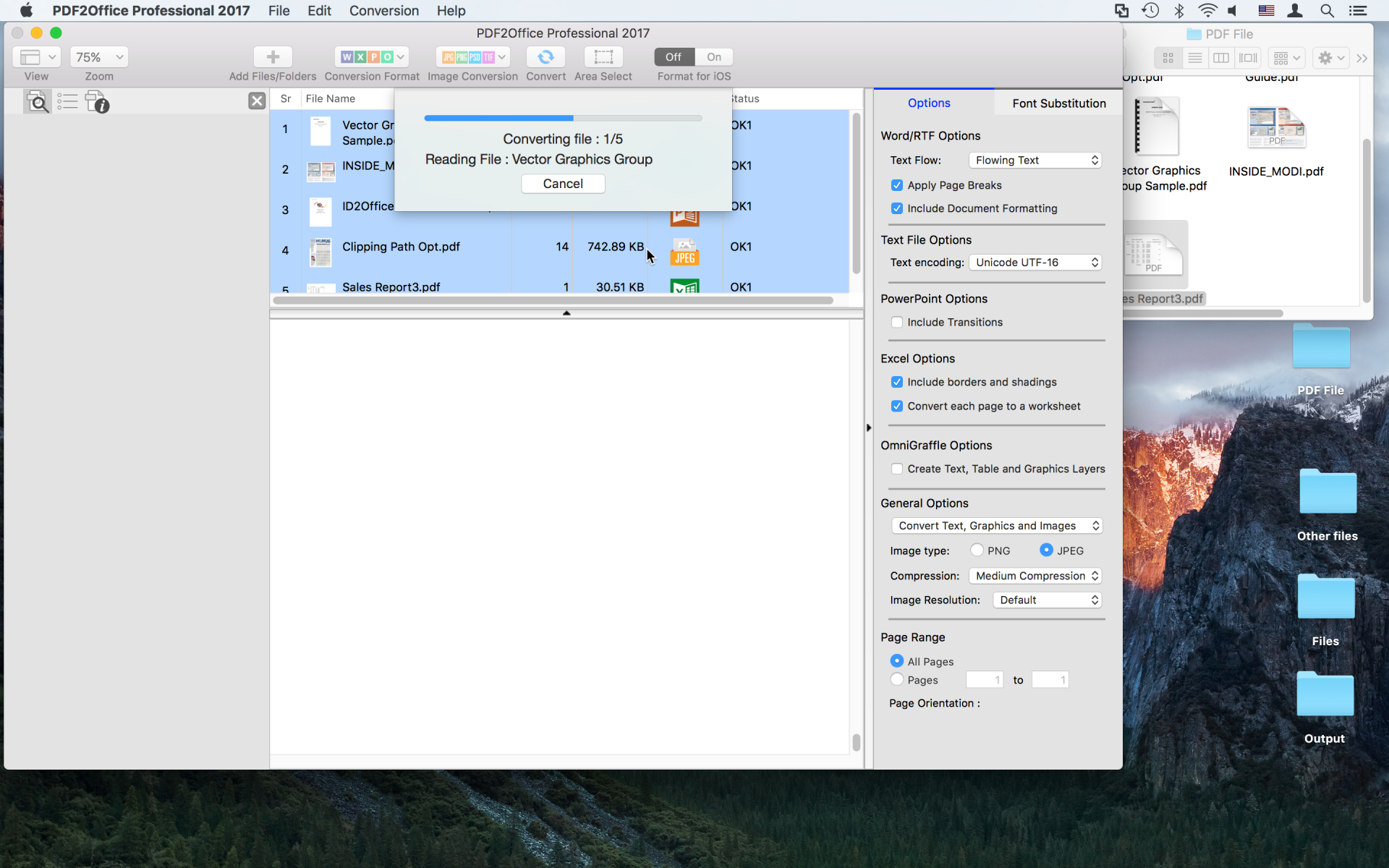
Task: Enable Include Document Formatting checkbox
Action: click(896, 207)
